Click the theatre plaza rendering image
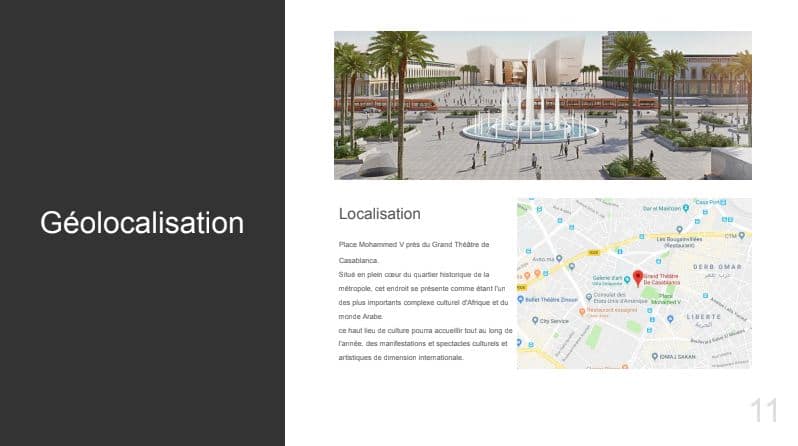Viewport: 798px width, 446px height. click(x=542, y=105)
